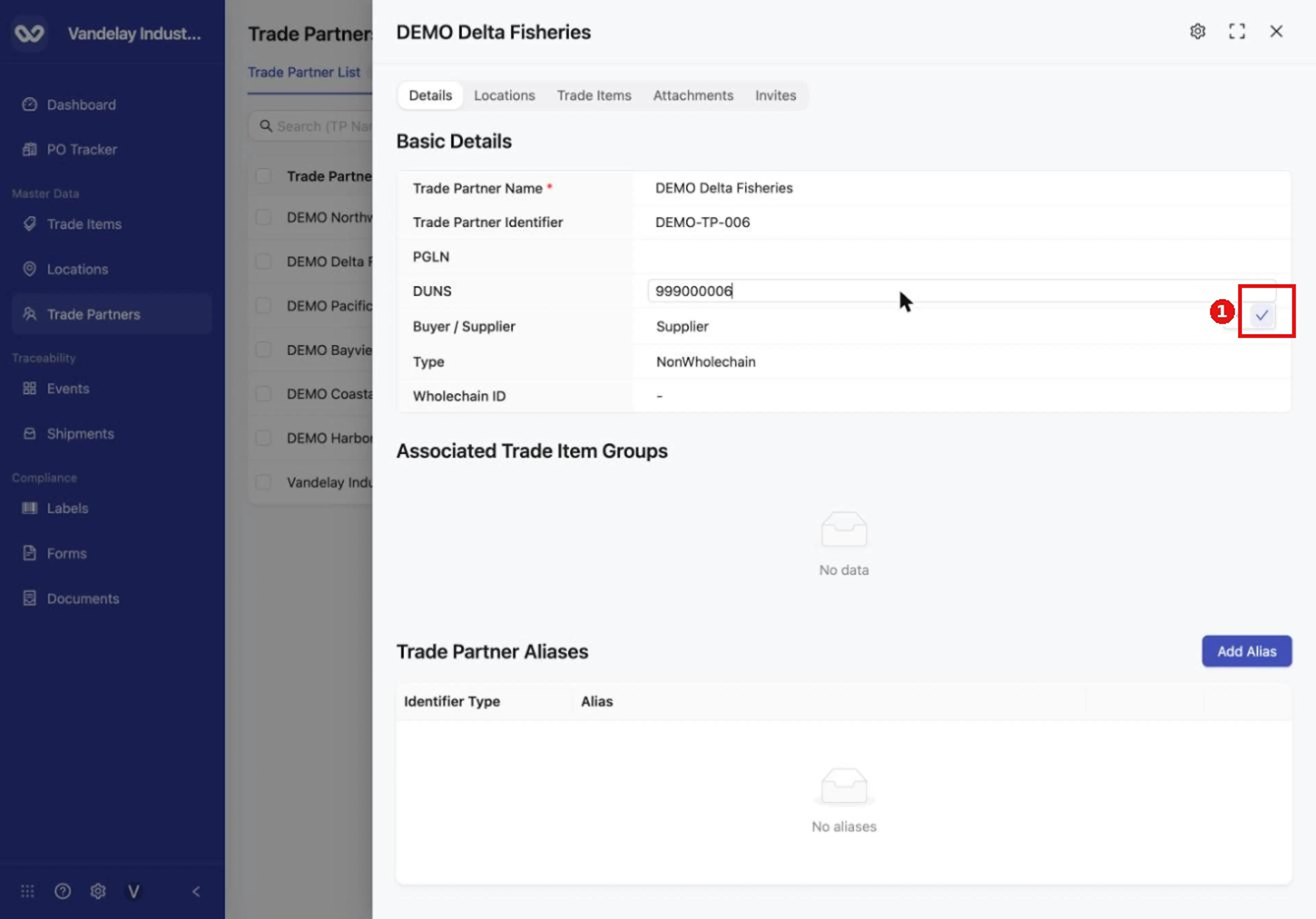This screenshot has width=1316, height=919.
Task: Check the Vandelay Indu row checkbox
Action: [263, 482]
